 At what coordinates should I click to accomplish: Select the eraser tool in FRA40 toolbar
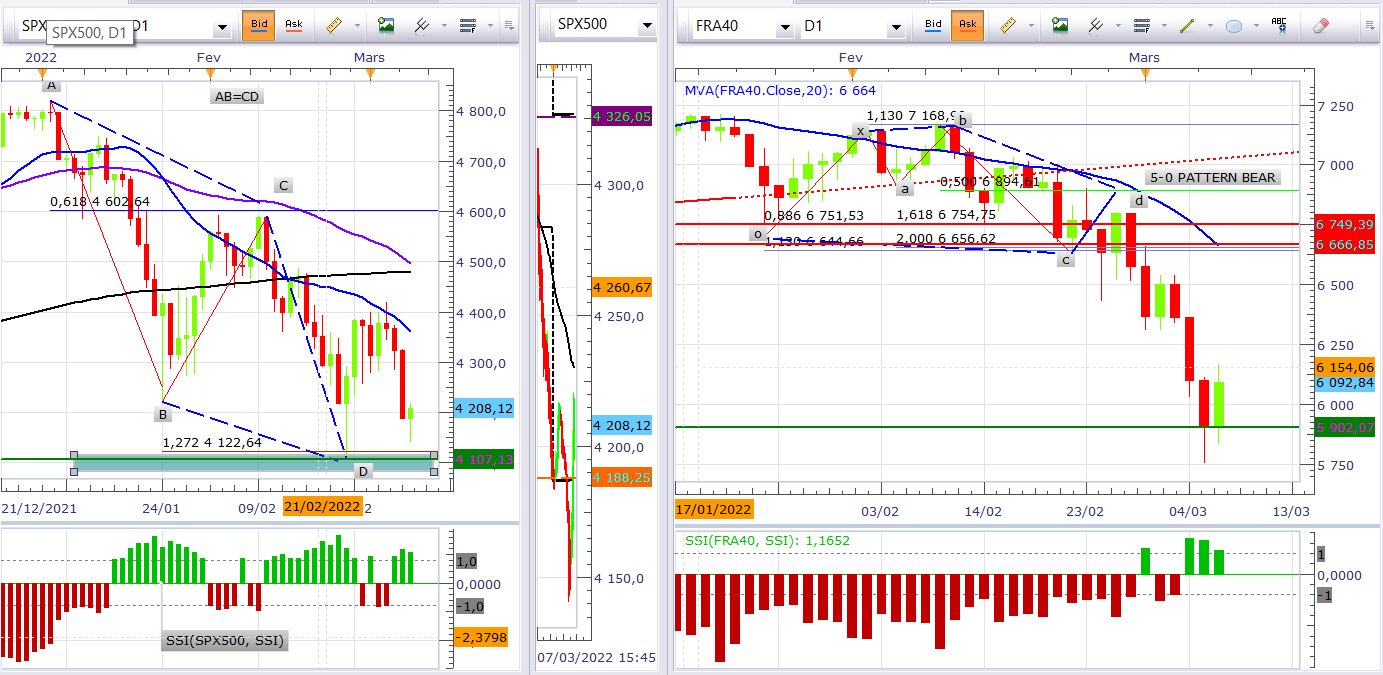tap(1320, 25)
